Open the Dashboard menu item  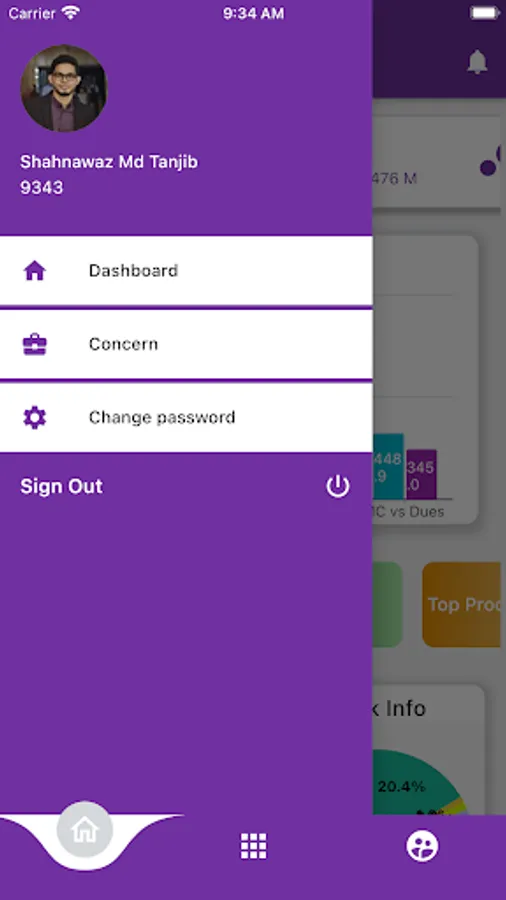(x=186, y=270)
